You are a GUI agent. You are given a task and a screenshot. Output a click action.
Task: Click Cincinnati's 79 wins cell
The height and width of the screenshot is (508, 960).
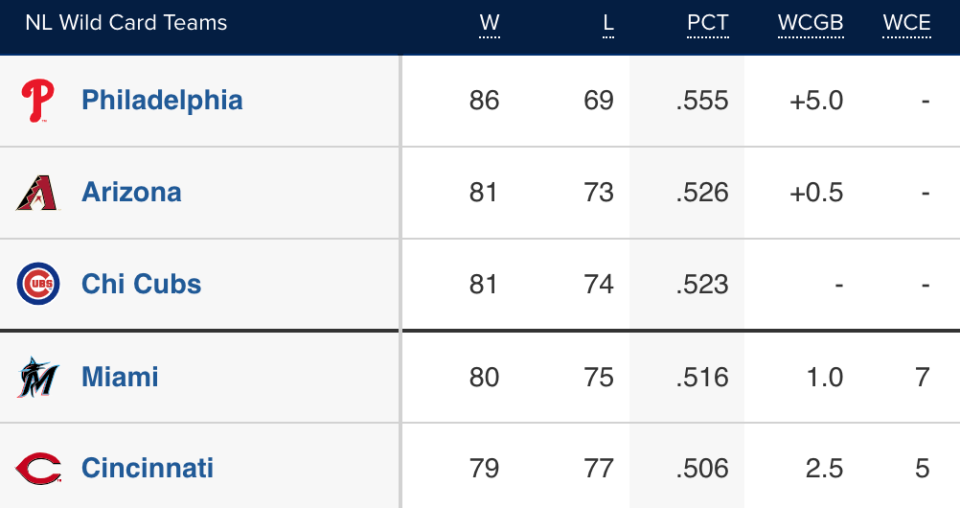[484, 469]
